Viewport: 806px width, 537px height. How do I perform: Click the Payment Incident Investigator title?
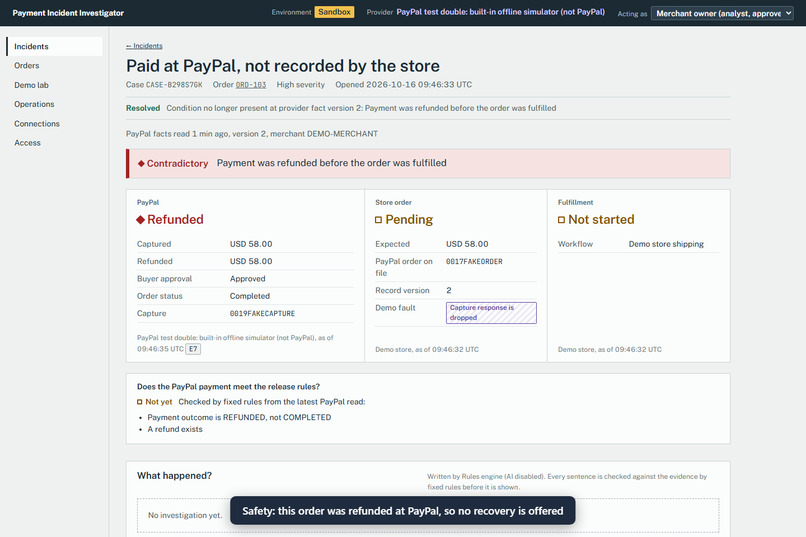click(68, 13)
